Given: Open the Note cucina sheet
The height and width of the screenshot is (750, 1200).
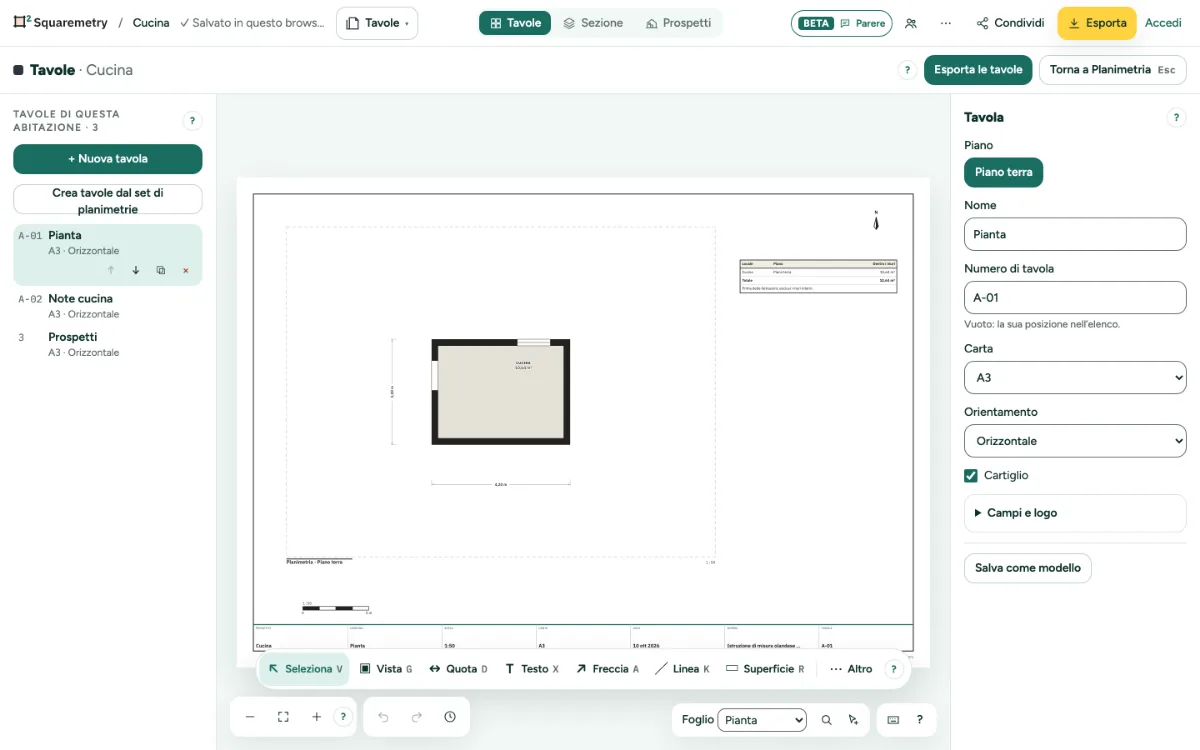Looking at the screenshot, I should 108,306.
